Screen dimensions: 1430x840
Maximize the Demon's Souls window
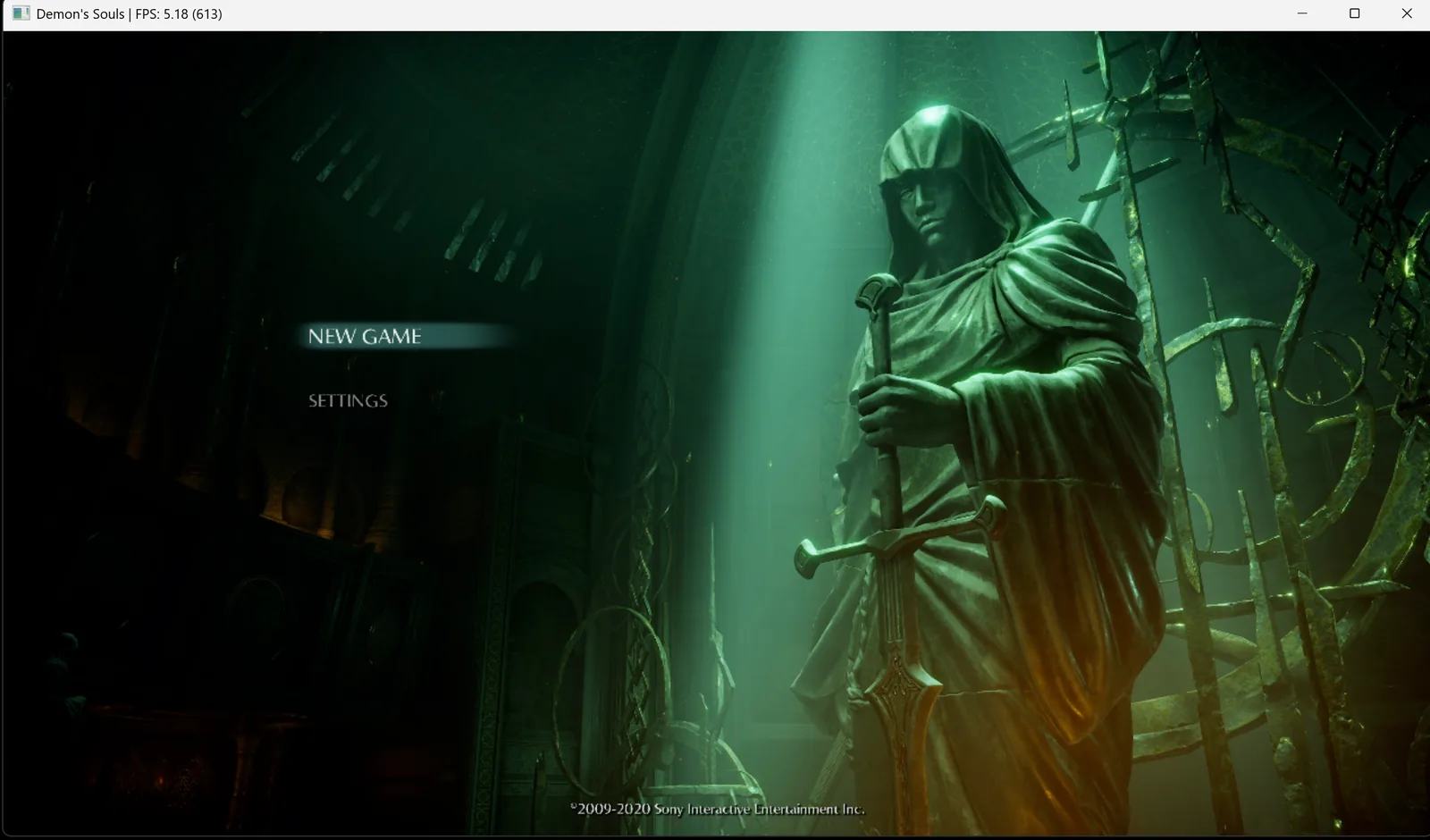pyautogui.click(x=1354, y=13)
